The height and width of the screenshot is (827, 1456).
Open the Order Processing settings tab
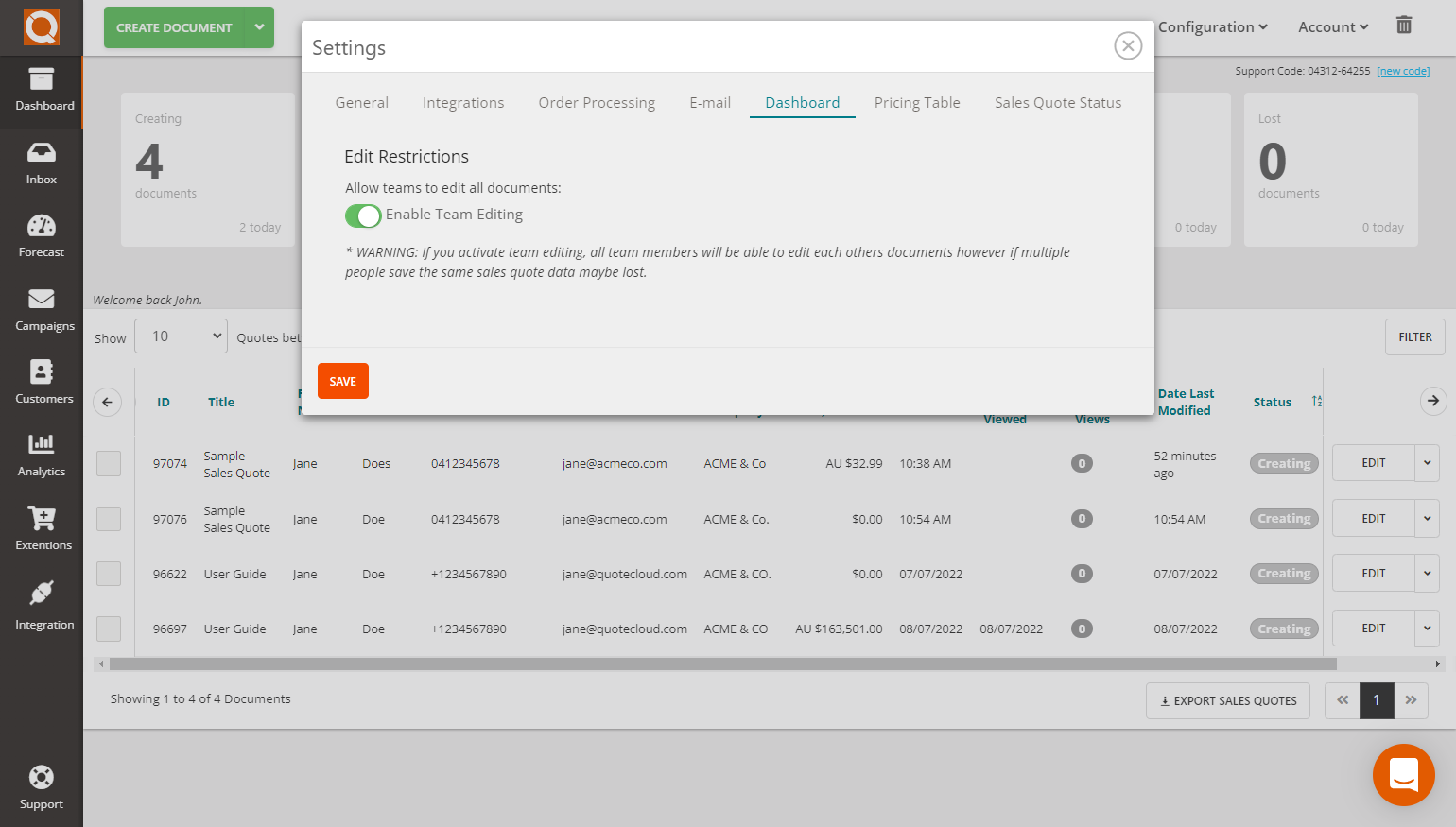(x=597, y=102)
